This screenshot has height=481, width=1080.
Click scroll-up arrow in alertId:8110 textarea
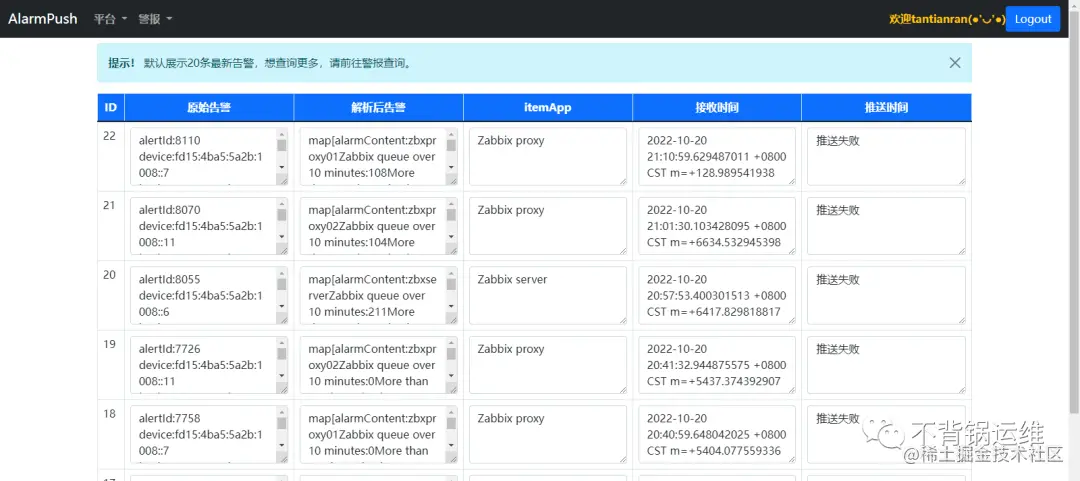(282, 134)
